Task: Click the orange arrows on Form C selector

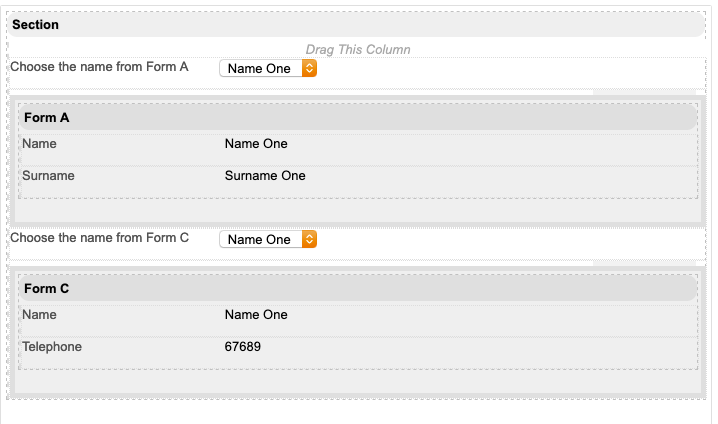Action: coord(309,239)
